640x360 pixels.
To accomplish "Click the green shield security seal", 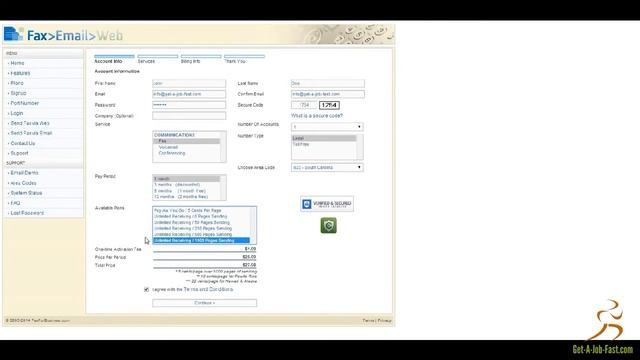I will pyautogui.click(x=329, y=225).
